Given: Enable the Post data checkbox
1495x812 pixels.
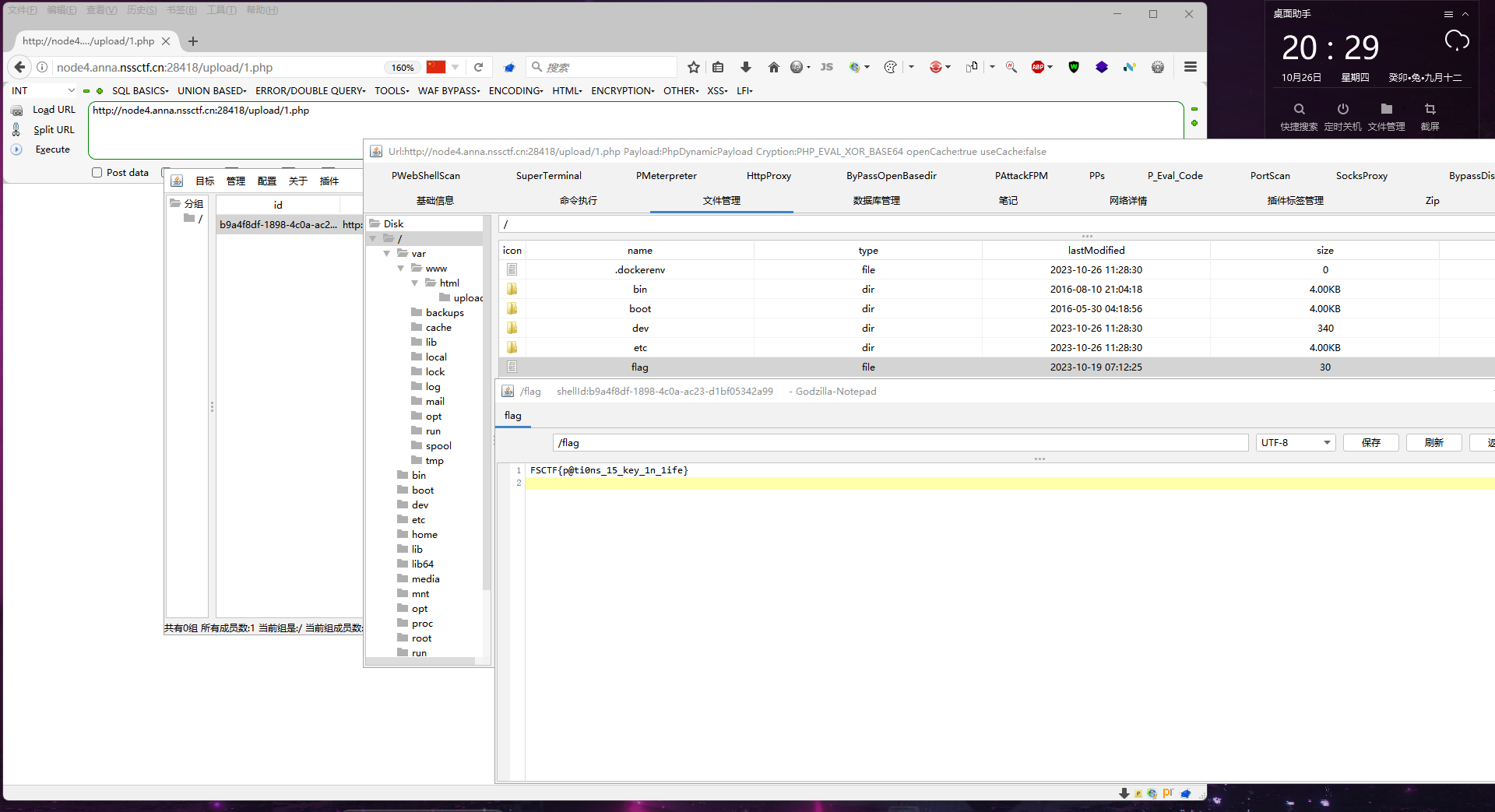Looking at the screenshot, I should click(97, 172).
